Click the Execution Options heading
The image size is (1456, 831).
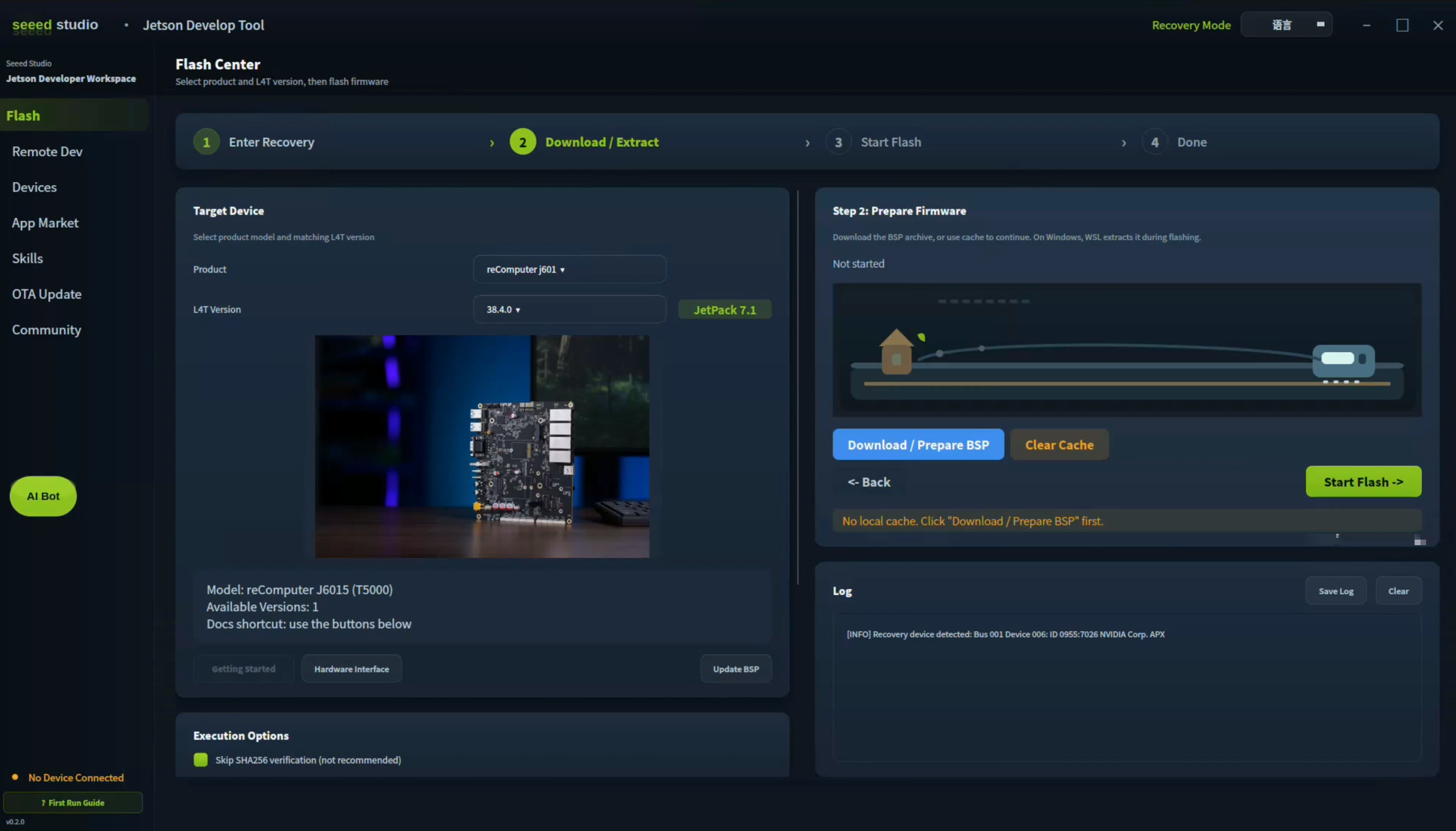[x=241, y=736]
